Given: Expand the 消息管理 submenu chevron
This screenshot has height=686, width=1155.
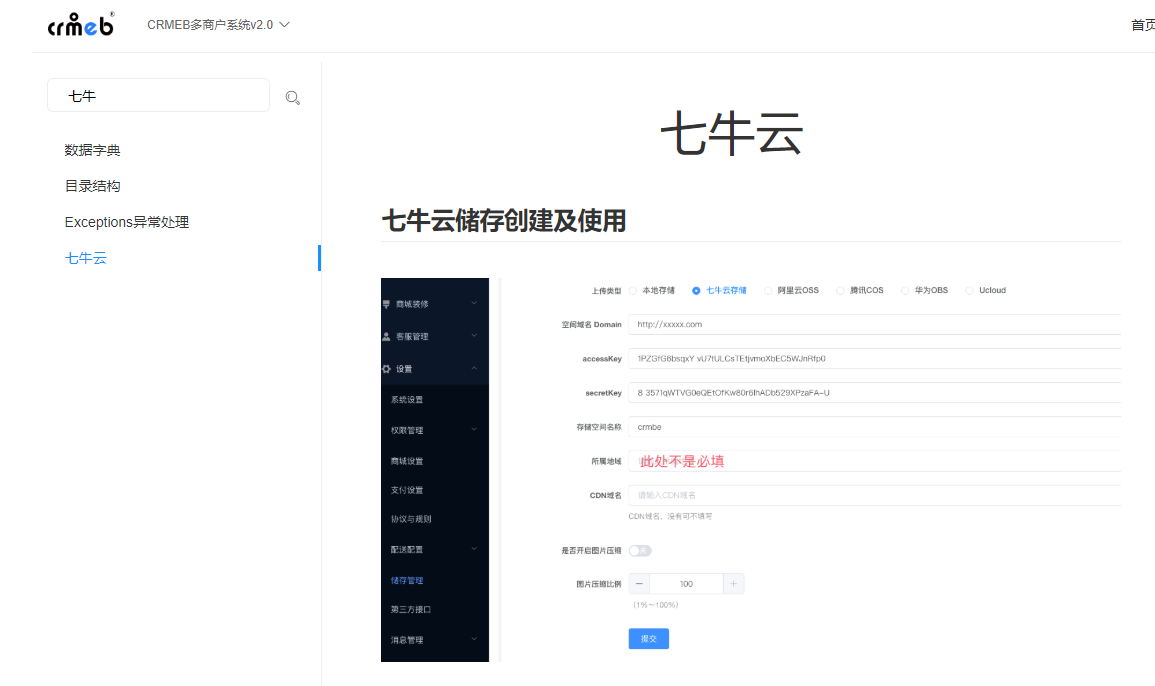Looking at the screenshot, I should click(474, 639).
